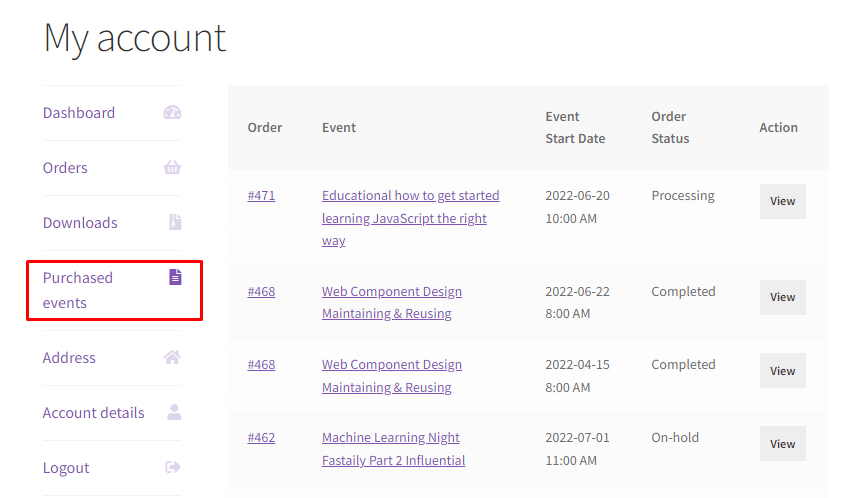
Task: Click the Completed status for 2022-06-22
Action: [x=683, y=291]
